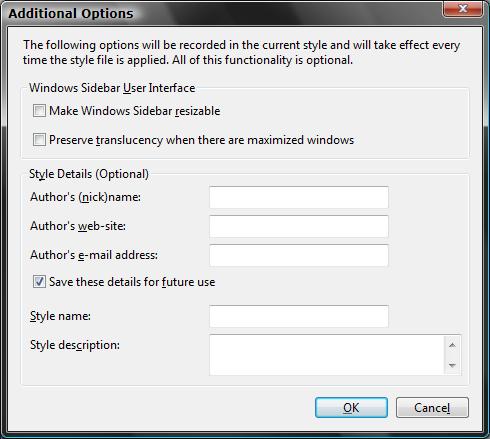Close the Additional Options dialog window
490x439 pixels.
pos(463,9)
